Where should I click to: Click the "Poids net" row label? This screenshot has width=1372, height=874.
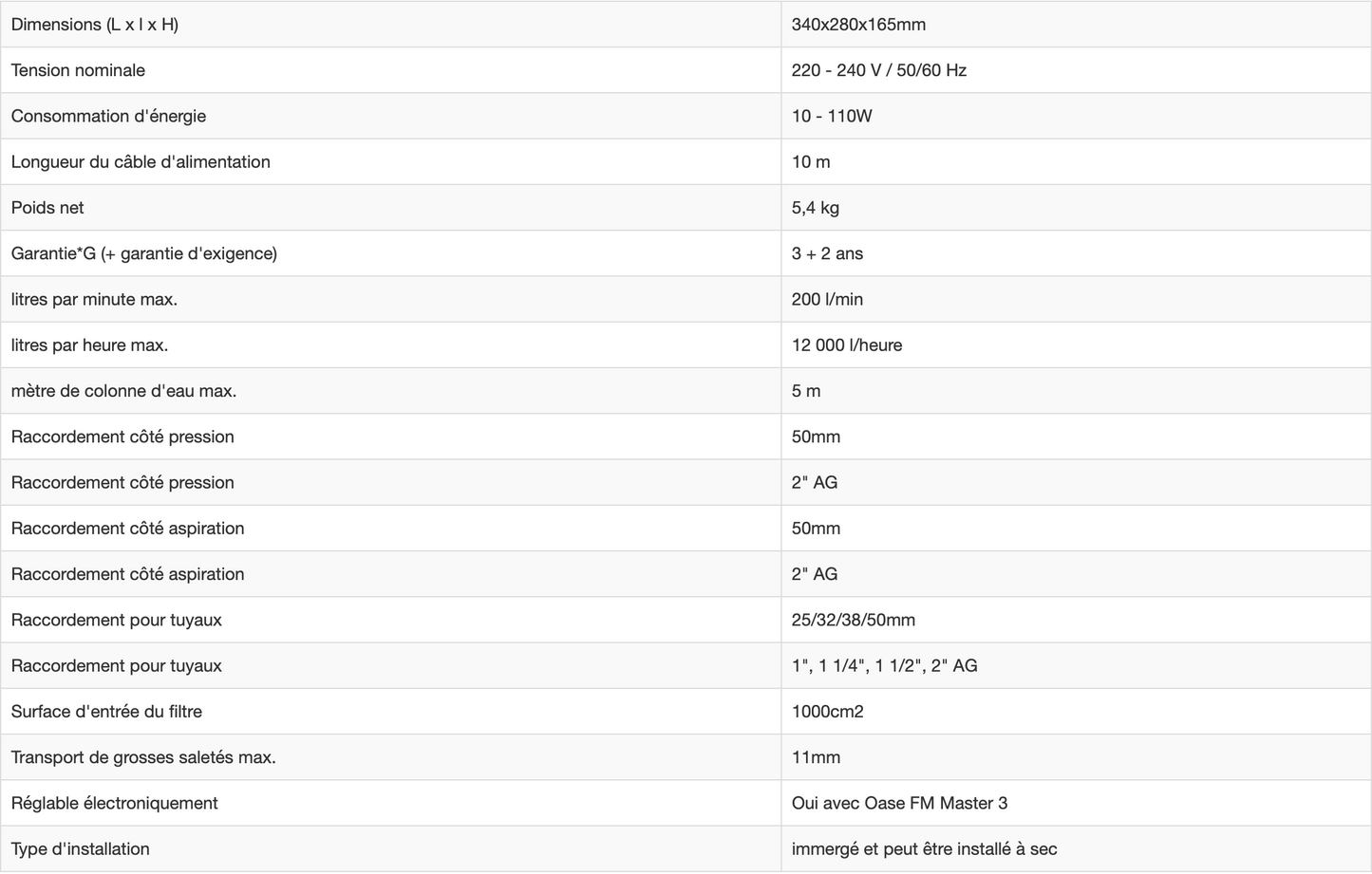point(47,208)
